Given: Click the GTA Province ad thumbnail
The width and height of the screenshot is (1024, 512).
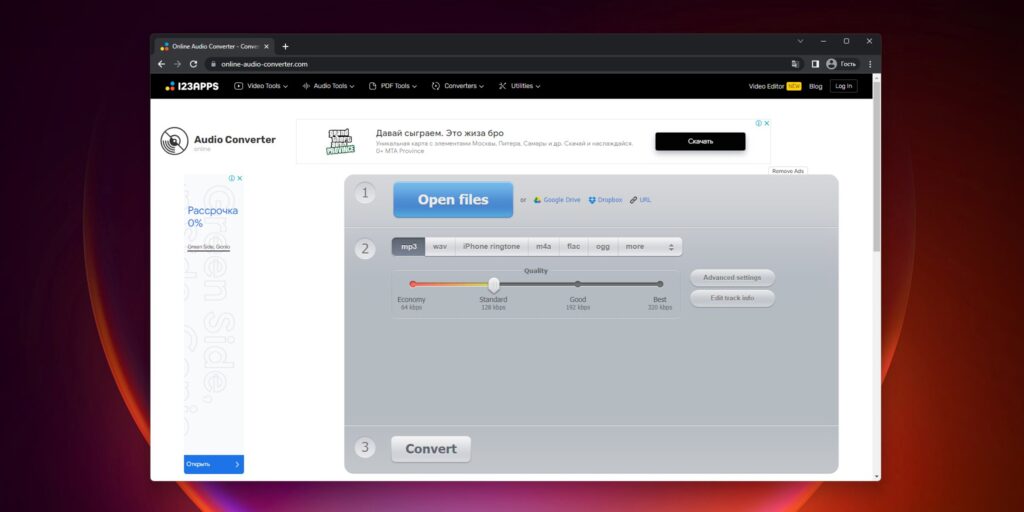Looking at the screenshot, I should (340, 142).
